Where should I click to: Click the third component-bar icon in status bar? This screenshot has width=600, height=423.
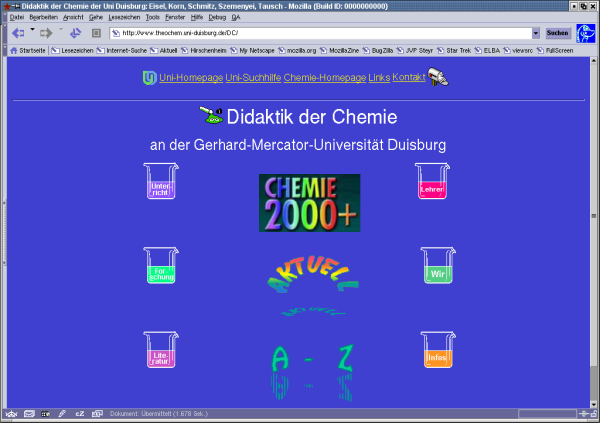(x=46, y=414)
